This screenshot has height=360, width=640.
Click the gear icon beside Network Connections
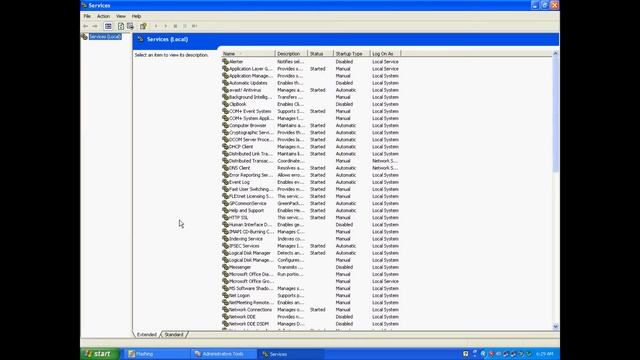click(225, 309)
